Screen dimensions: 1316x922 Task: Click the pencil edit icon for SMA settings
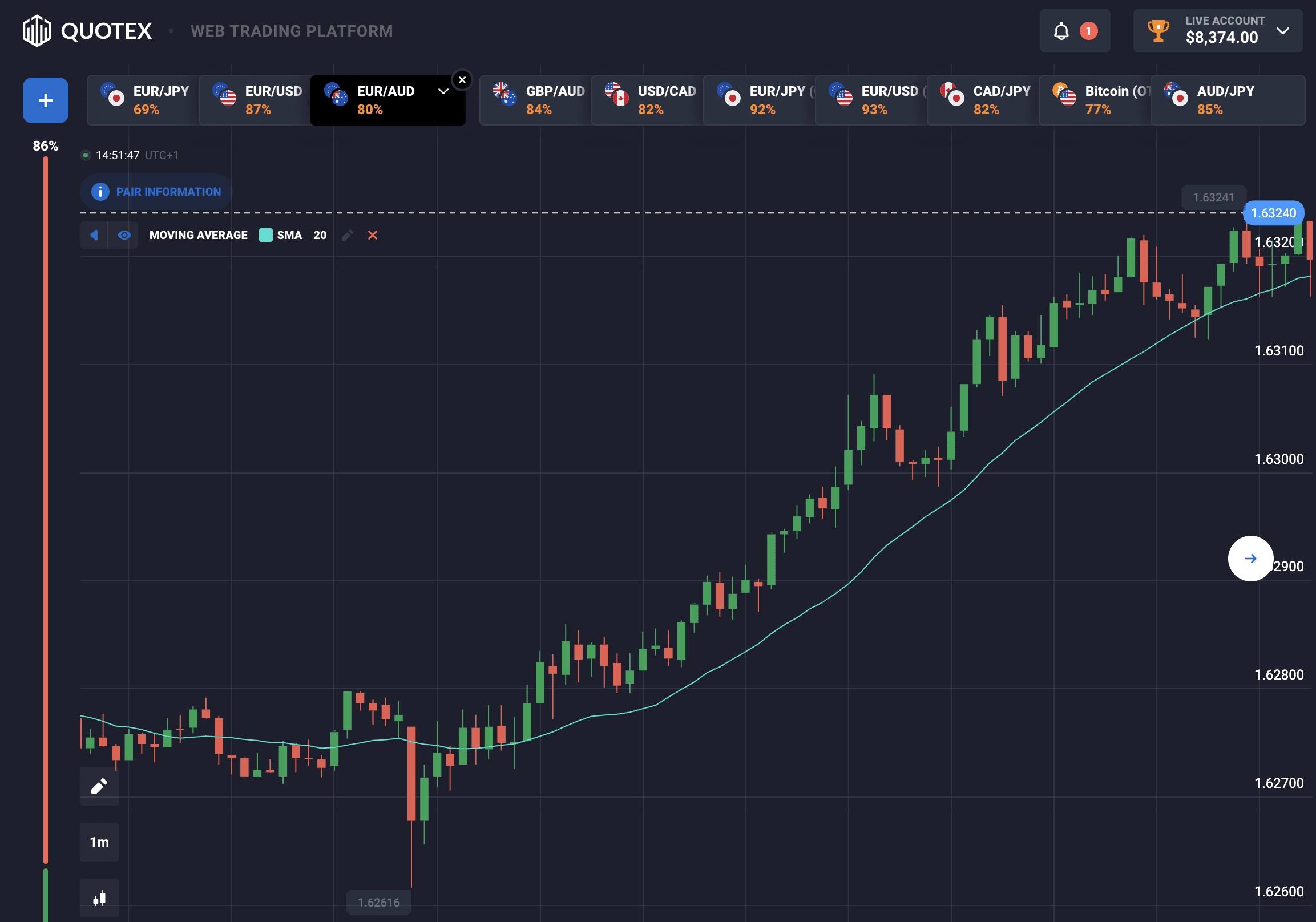(x=347, y=235)
